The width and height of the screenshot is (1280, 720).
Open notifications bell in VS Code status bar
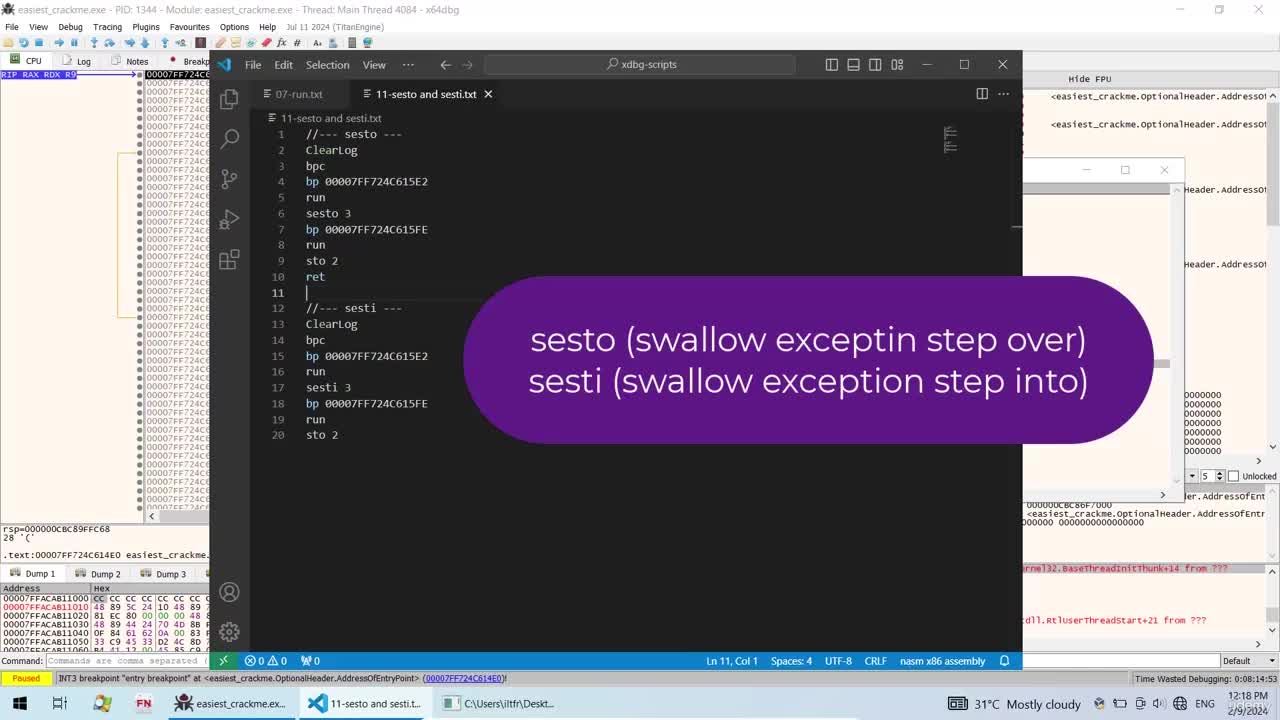click(1005, 660)
